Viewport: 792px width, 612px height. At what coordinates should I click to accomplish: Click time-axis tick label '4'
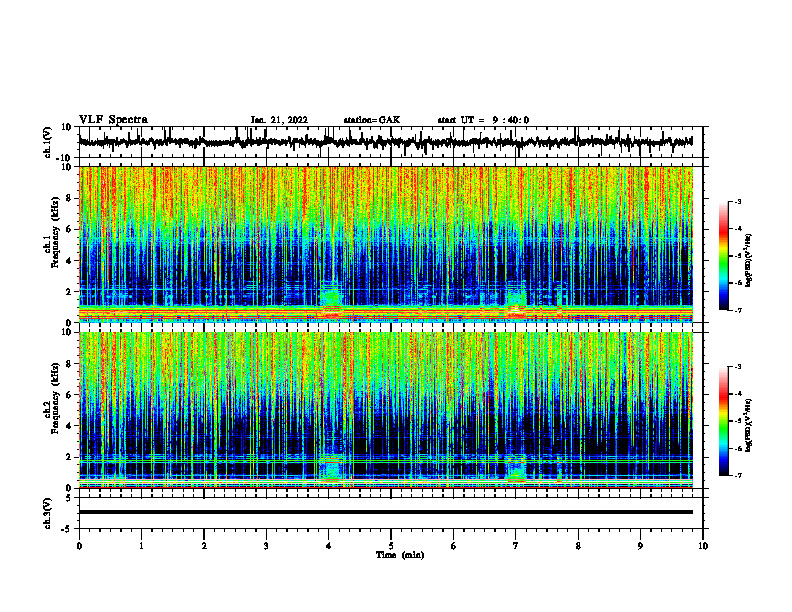(x=329, y=546)
